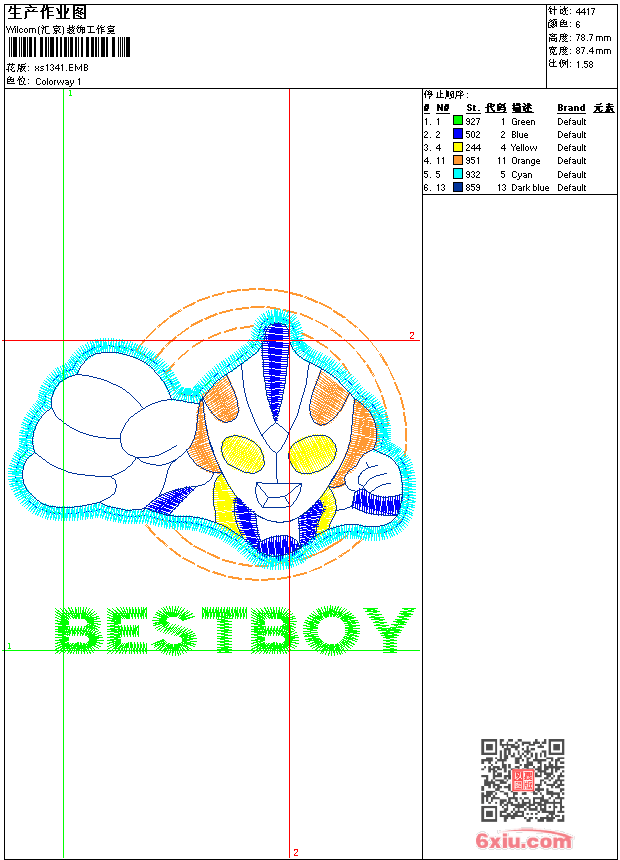The height and width of the screenshot is (860, 620).
Task: Click the stitch count 244 for Yellow
Action: click(x=473, y=148)
